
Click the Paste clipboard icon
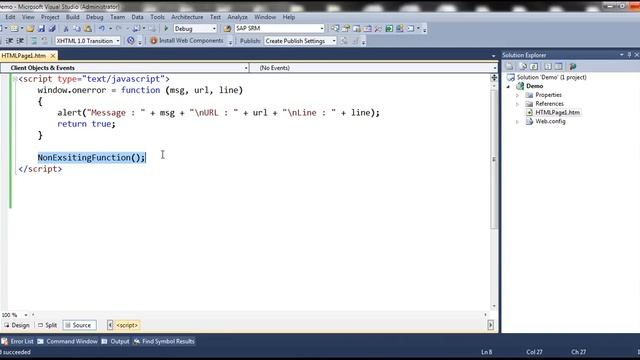(88, 29)
